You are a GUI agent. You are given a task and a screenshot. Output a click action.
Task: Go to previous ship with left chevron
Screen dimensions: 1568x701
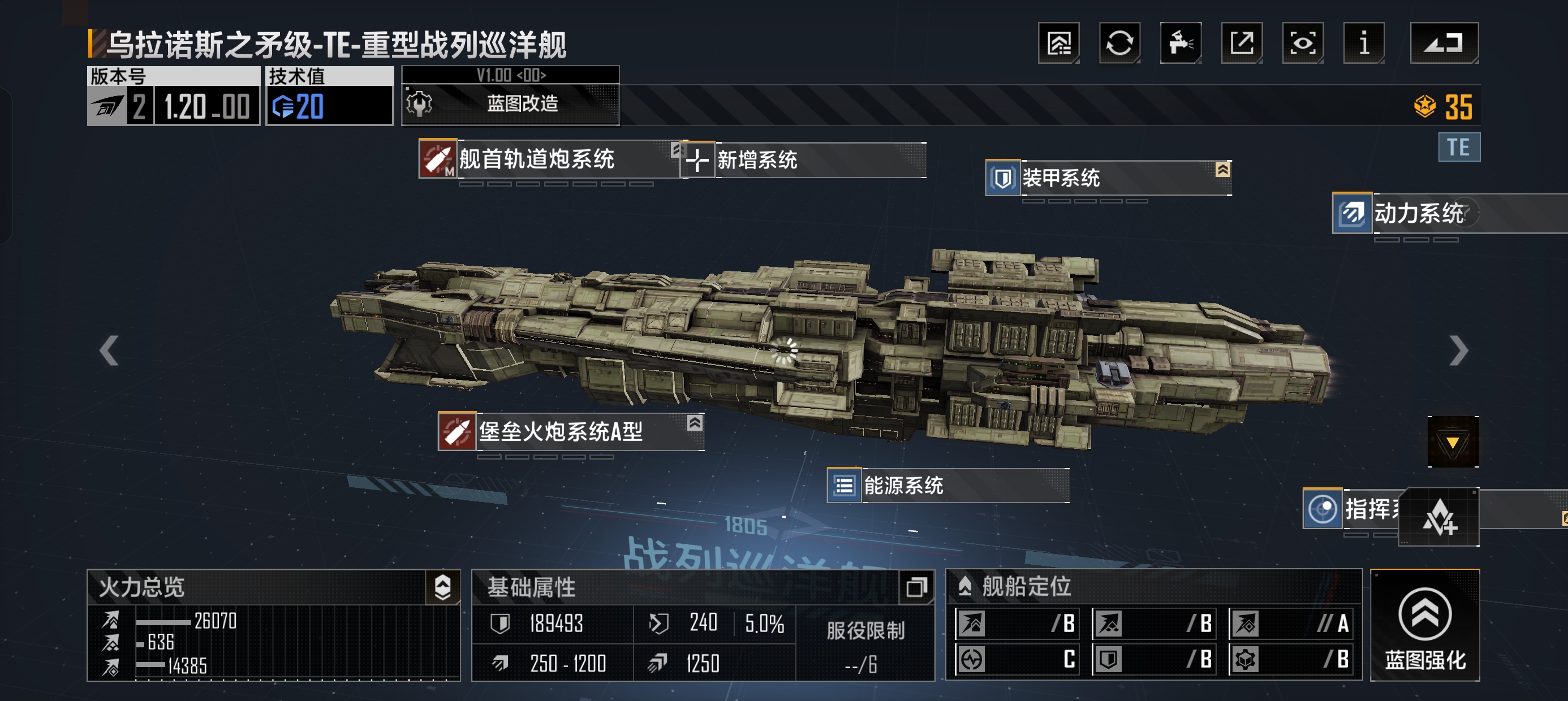pos(109,350)
